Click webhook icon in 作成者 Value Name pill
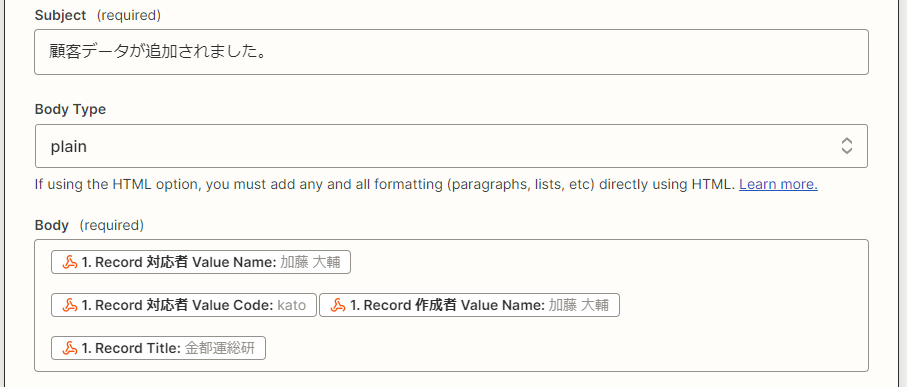The width and height of the screenshot is (907, 387). click(338, 305)
